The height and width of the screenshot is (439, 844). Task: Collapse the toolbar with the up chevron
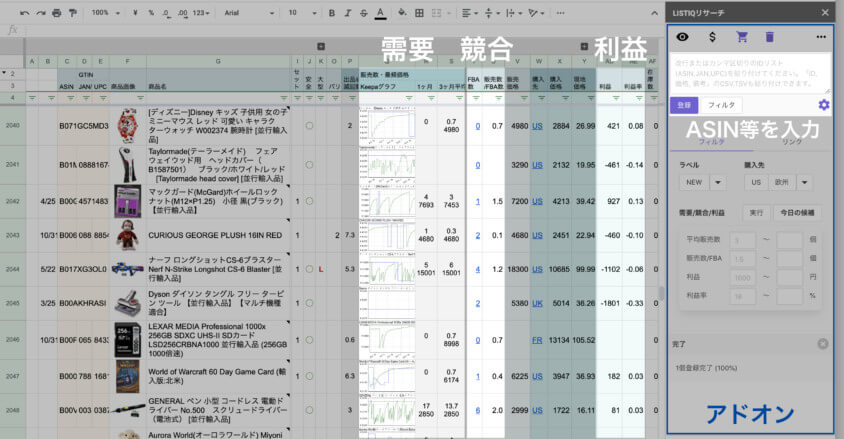654,13
